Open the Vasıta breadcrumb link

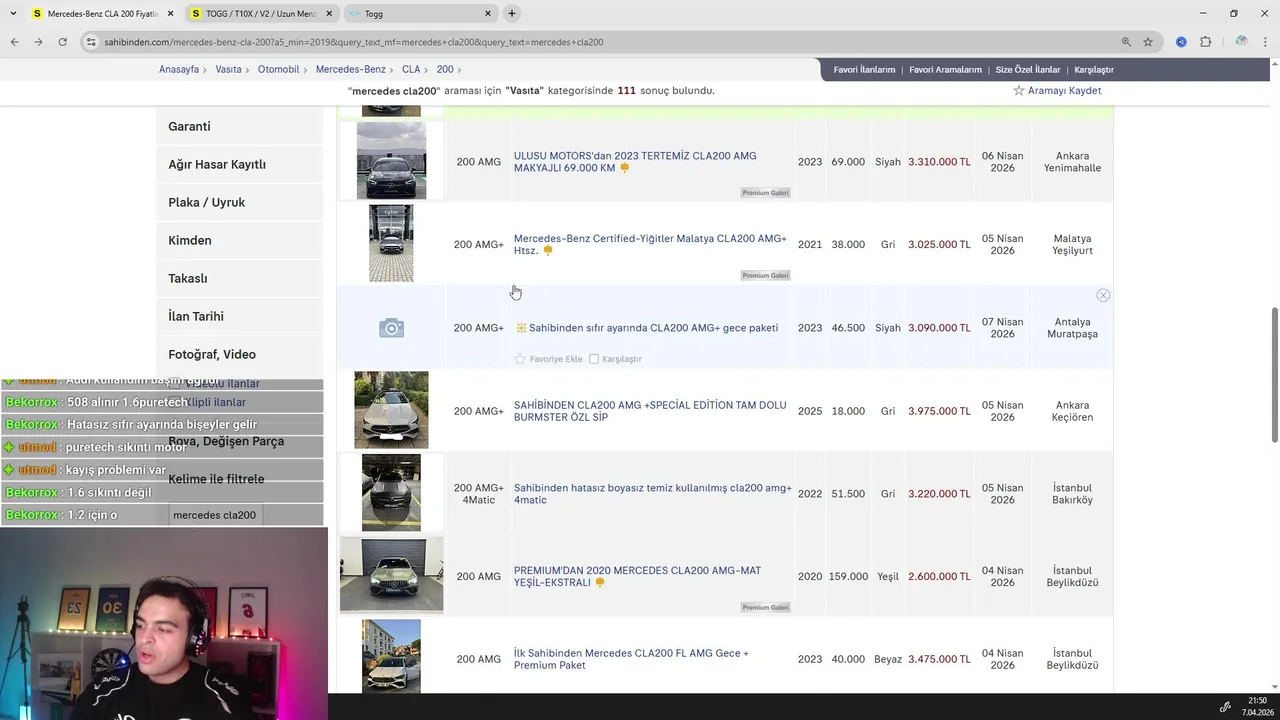click(x=228, y=70)
